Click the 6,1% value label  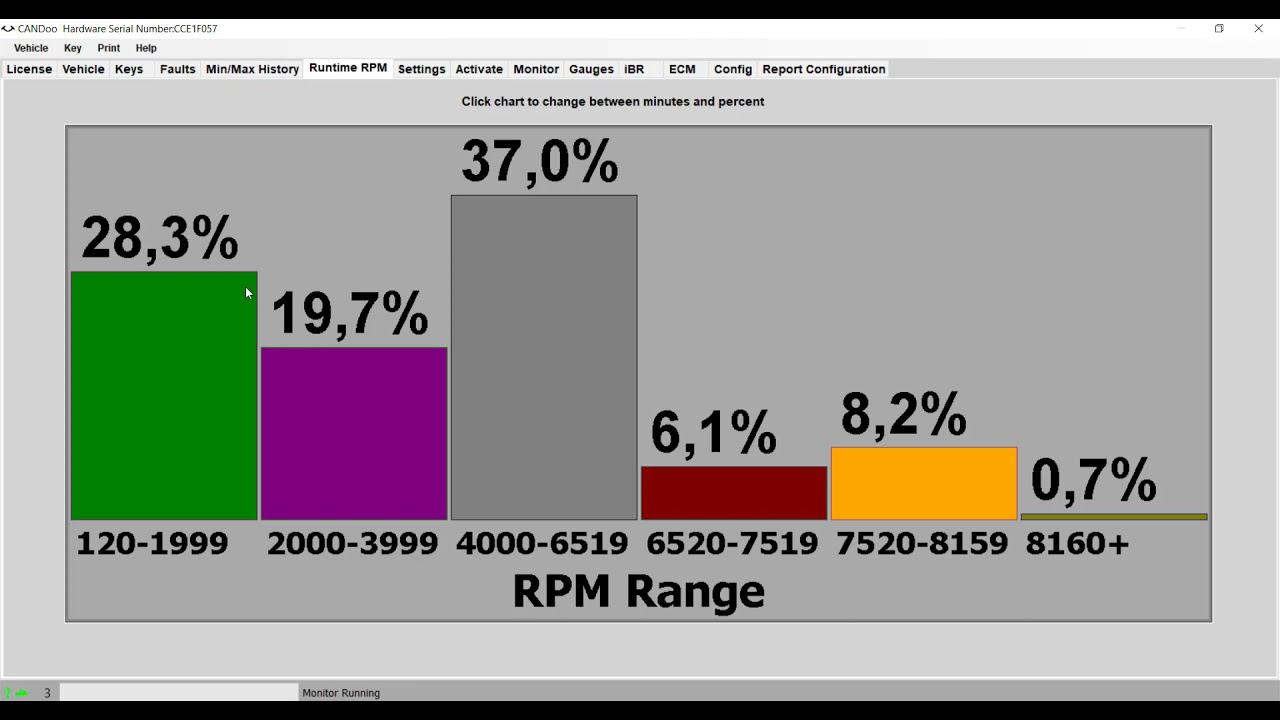[x=713, y=433]
